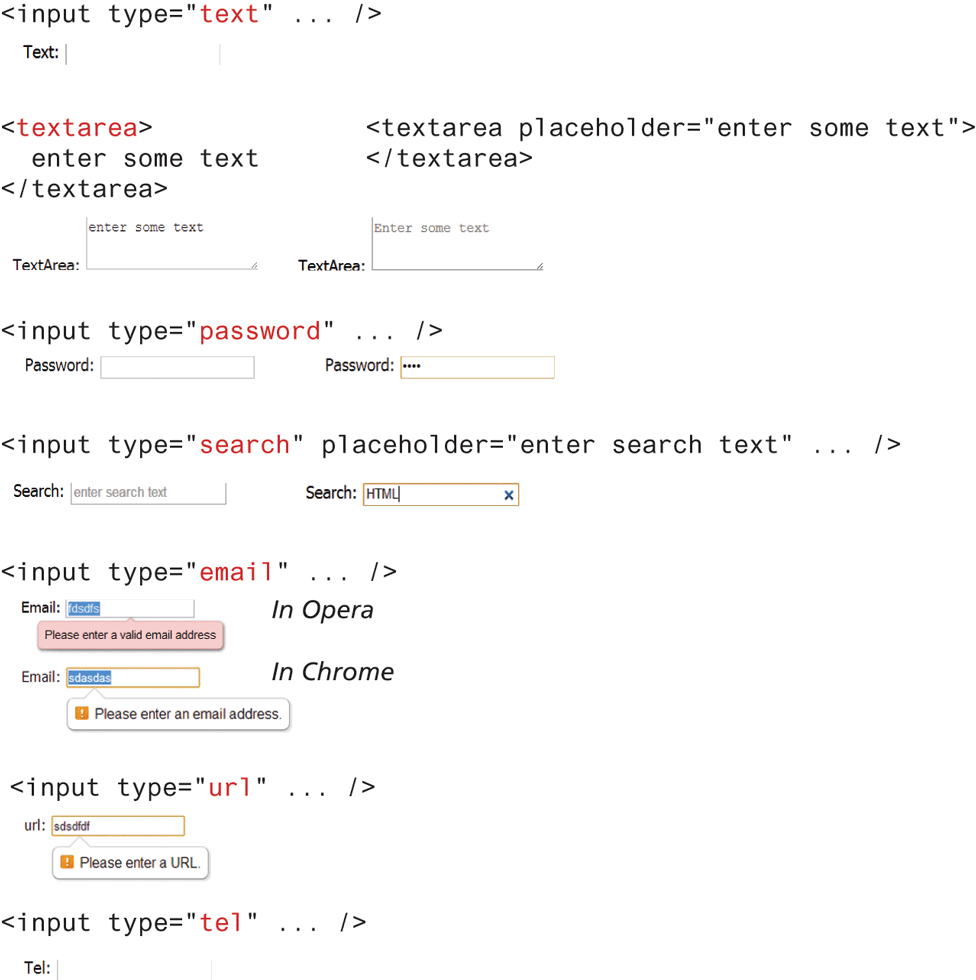Click the Password field containing masked dots
The height and width of the screenshot is (980, 976).
click(x=477, y=368)
